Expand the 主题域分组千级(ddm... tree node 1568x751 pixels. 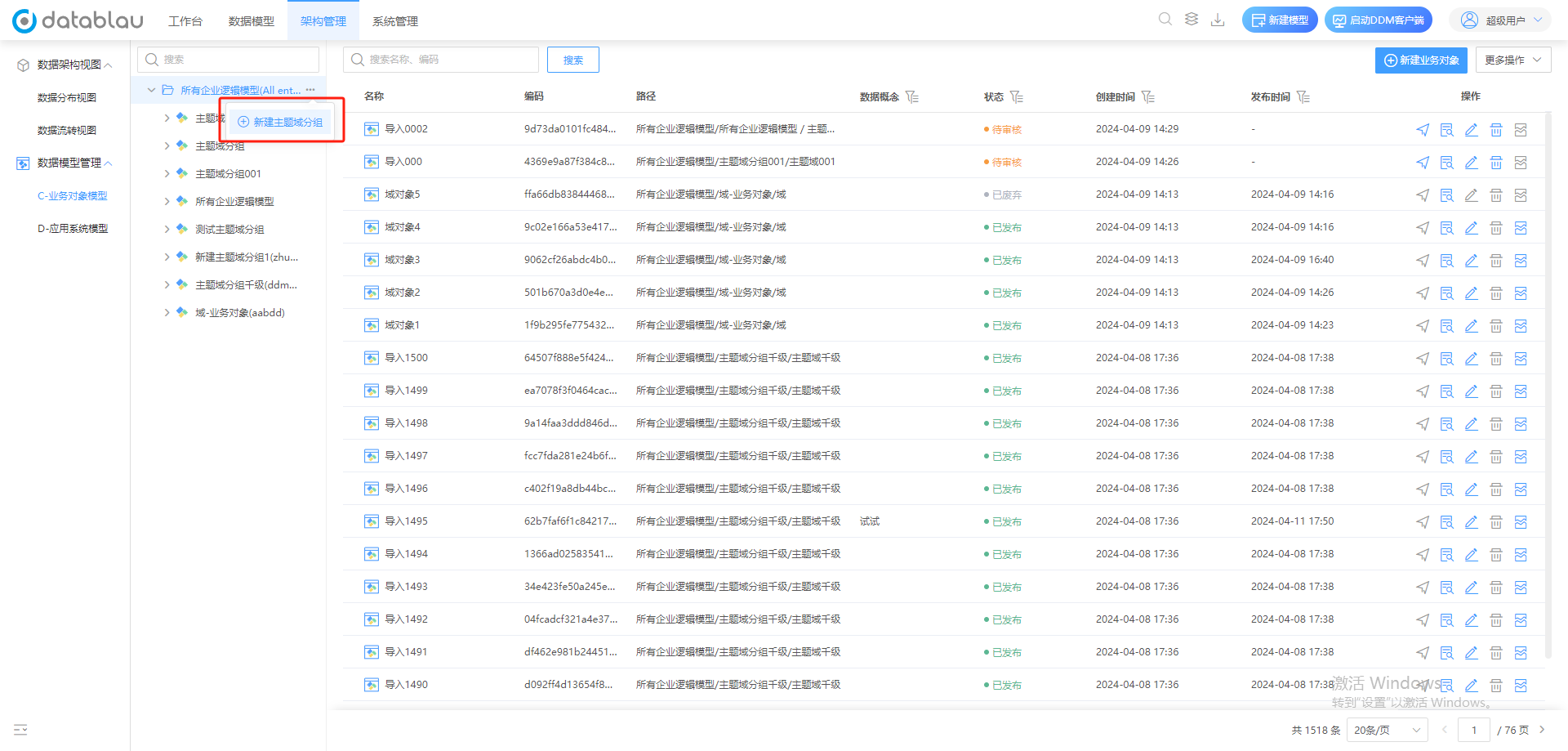coord(167,284)
